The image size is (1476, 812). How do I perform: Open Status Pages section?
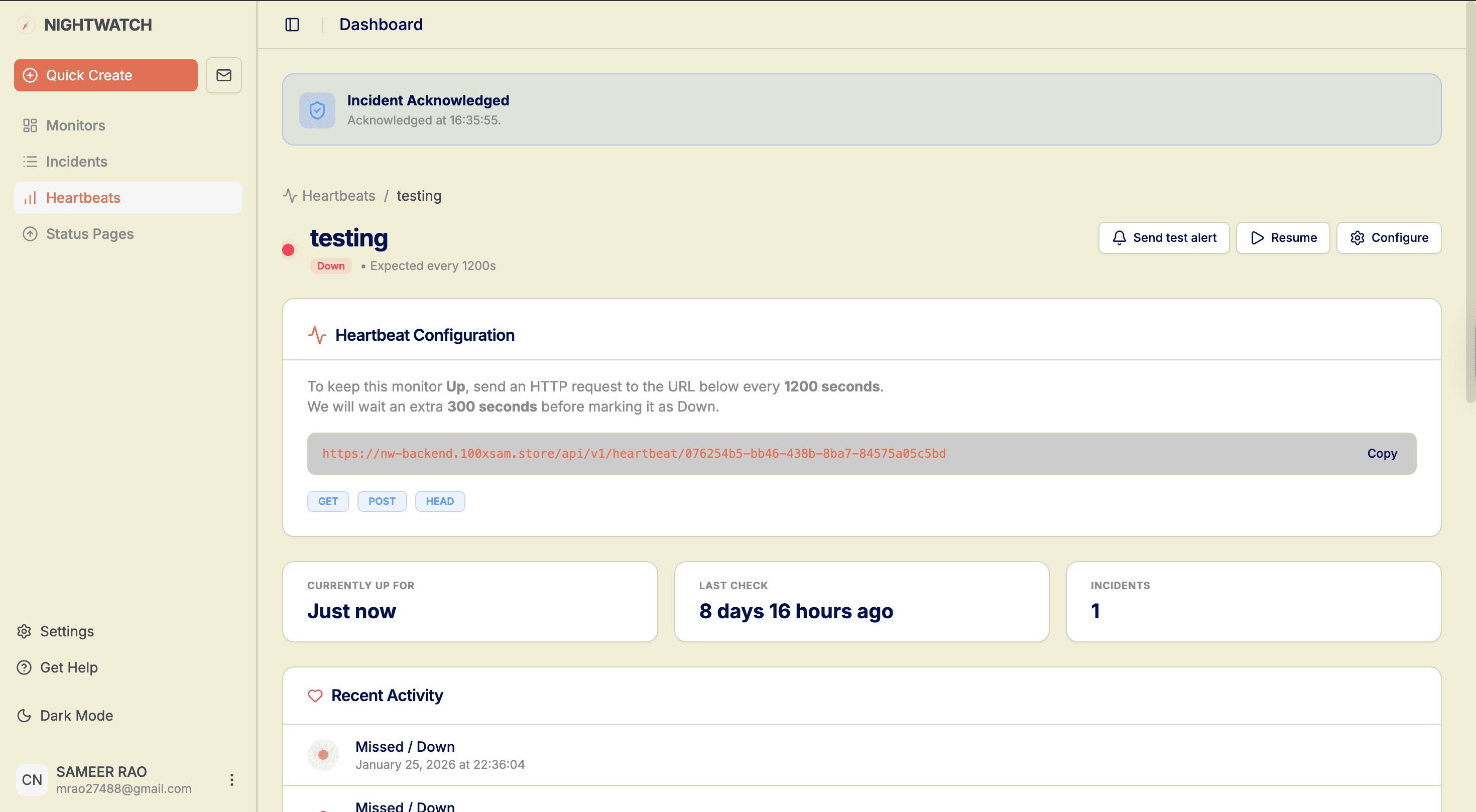[x=89, y=234]
